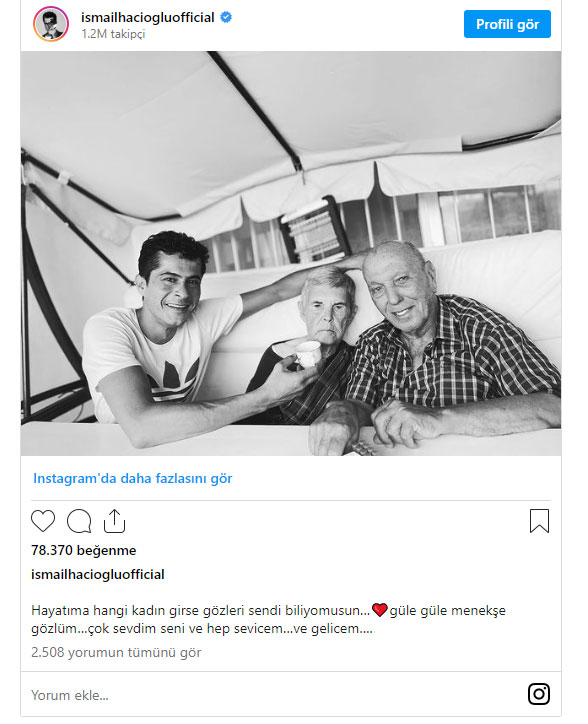Save the post with the bookmark icon
The image size is (588, 724).
[x=539, y=521]
